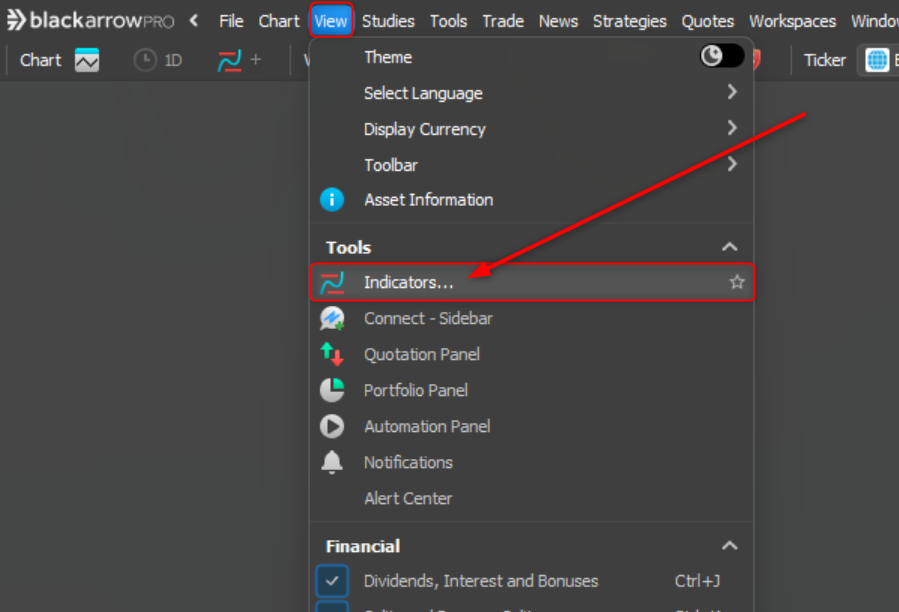Toggle the Theme dark mode switch
The image size is (899, 612).
[722, 56]
